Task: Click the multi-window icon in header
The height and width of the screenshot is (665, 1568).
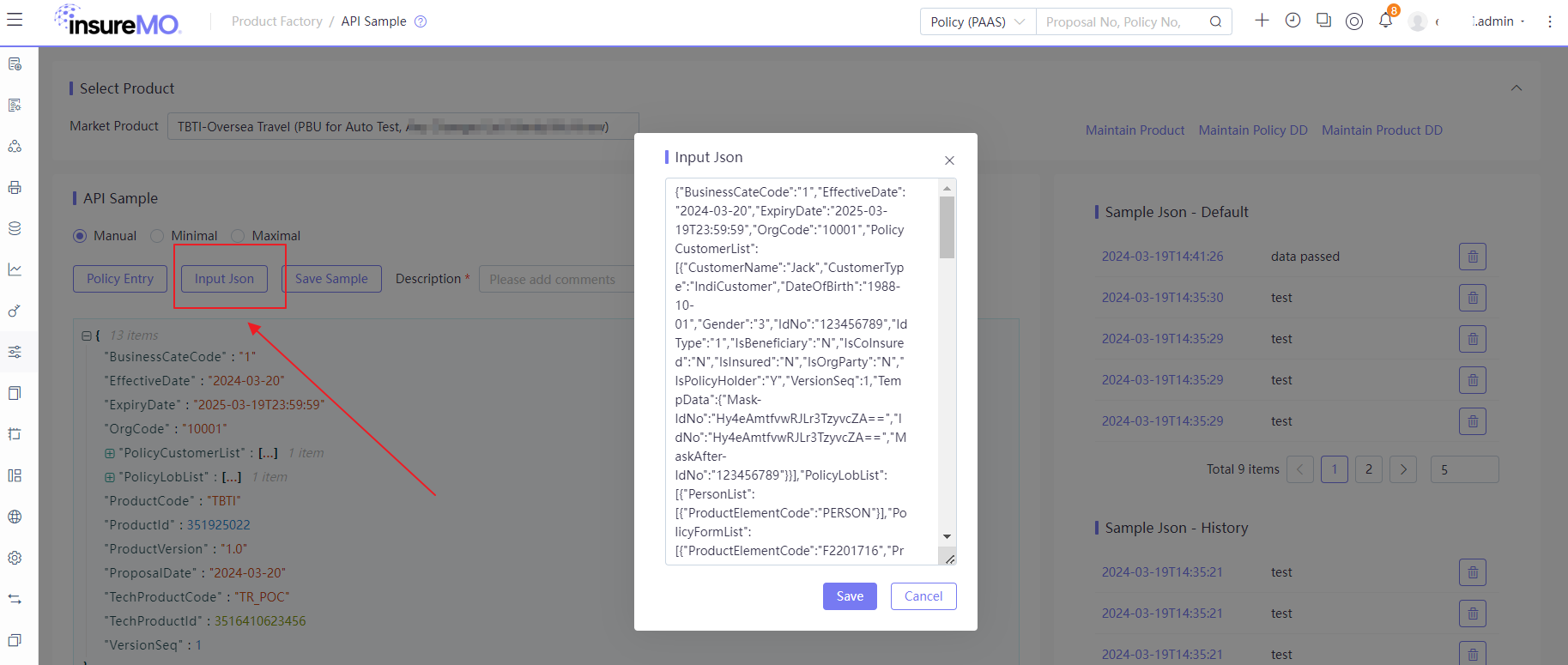Action: click(x=1323, y=20)
